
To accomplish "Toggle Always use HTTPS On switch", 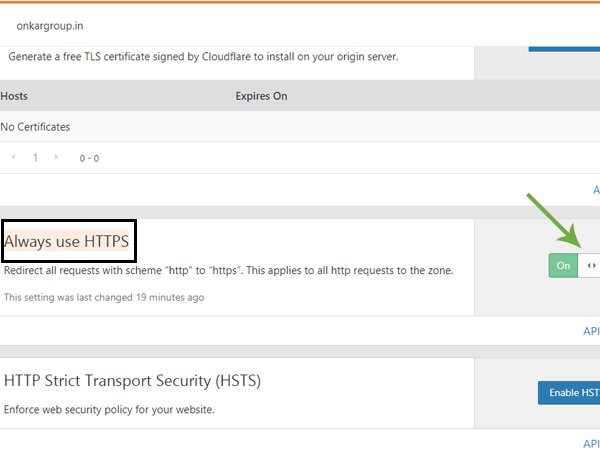I will [563, 266].
